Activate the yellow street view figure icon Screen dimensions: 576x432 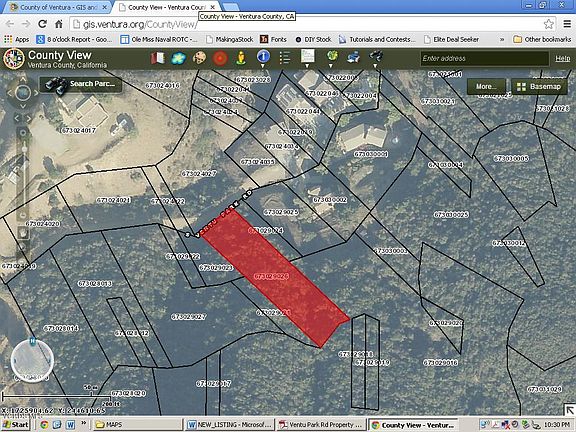[241, 58]
